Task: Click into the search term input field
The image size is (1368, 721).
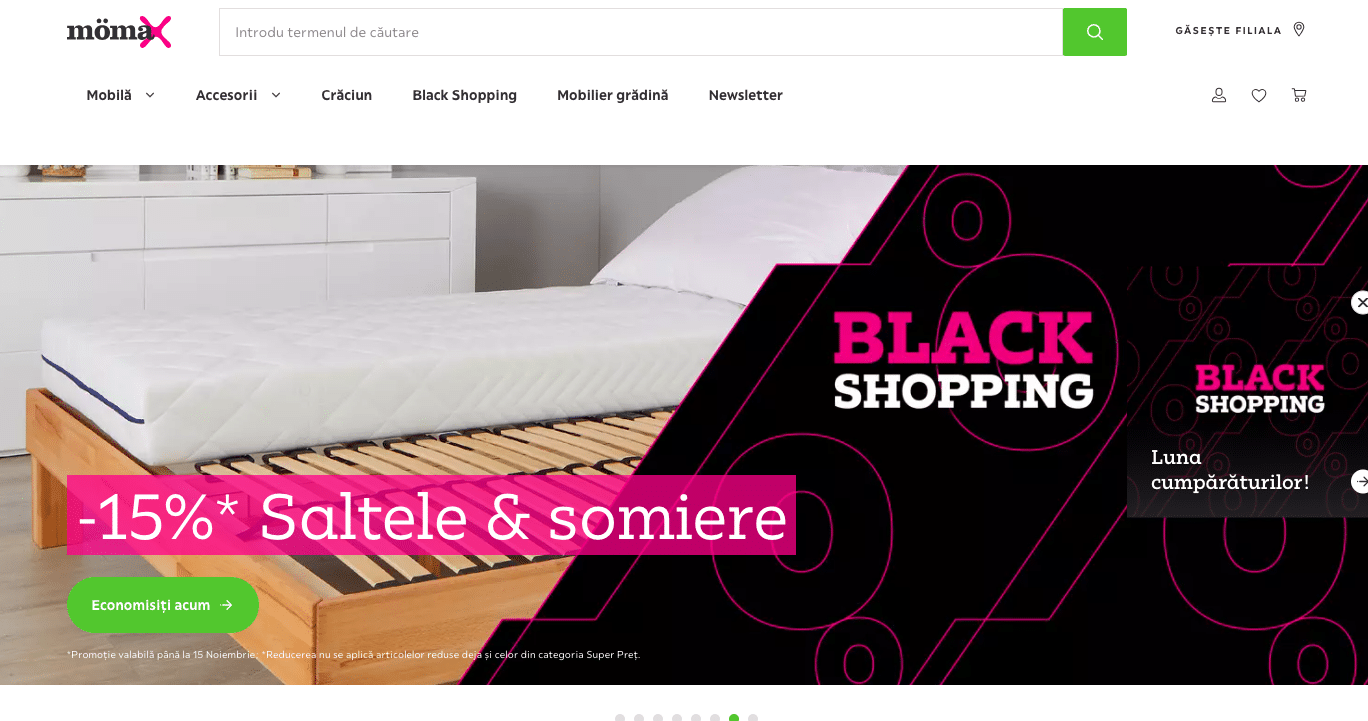Action: coord(641,32)
